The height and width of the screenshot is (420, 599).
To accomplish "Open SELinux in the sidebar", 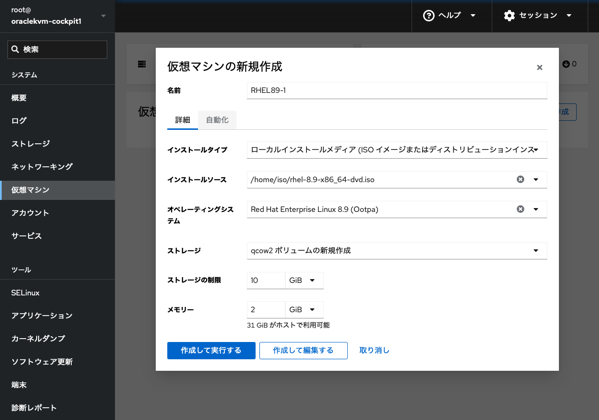I will (57, 293).
